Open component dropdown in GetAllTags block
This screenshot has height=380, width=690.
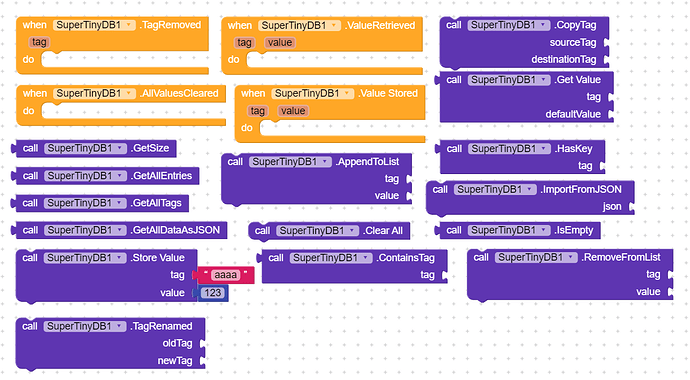coord(86,203)
